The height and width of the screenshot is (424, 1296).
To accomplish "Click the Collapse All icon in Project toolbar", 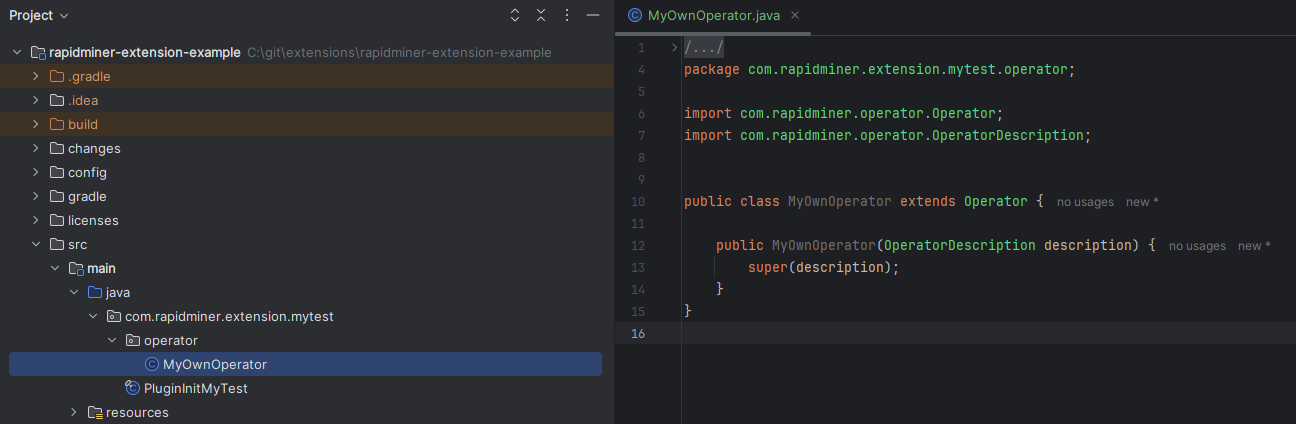I will tap(541, 16).
